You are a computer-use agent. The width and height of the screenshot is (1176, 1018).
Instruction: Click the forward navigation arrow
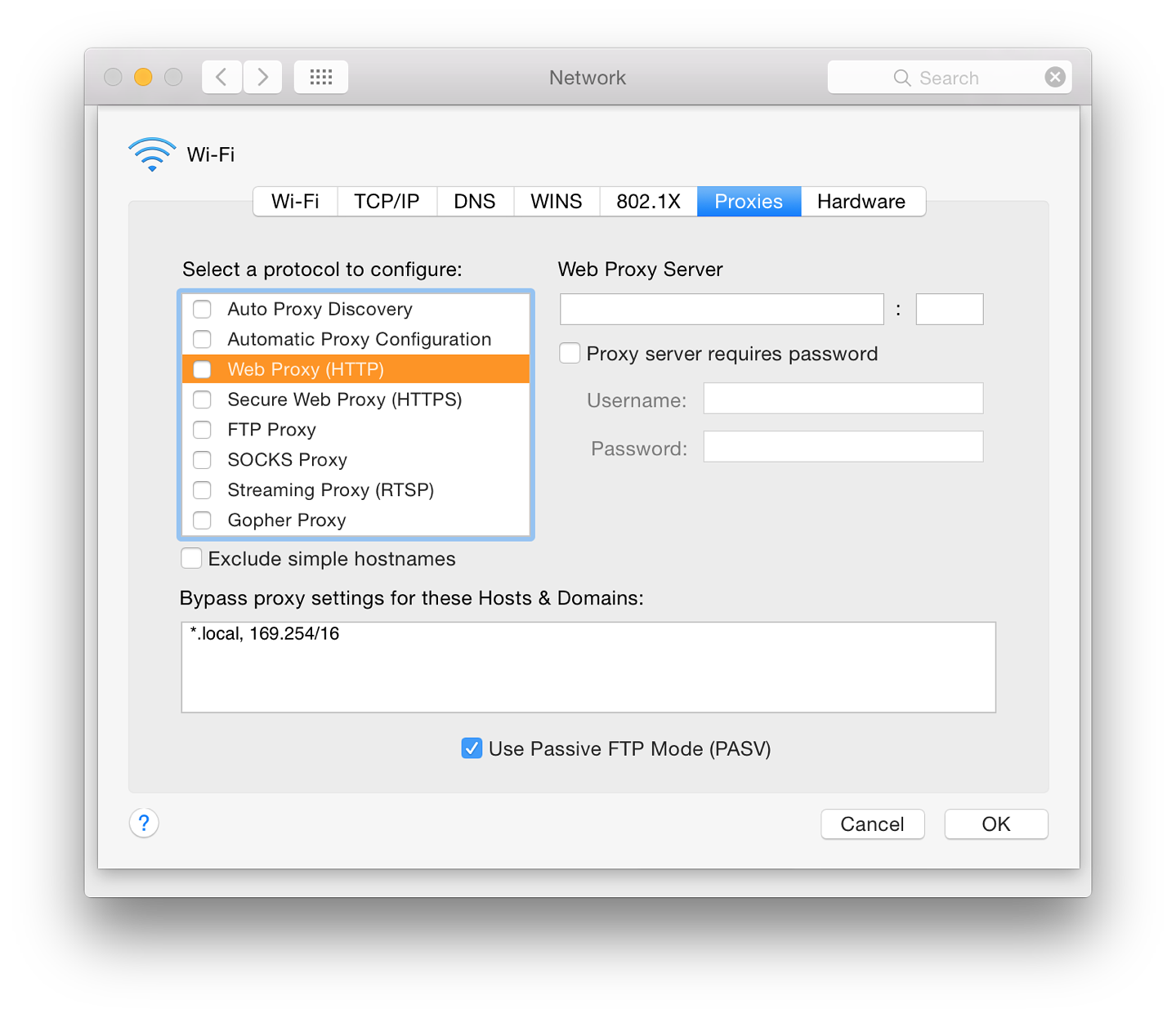[262, 77]
